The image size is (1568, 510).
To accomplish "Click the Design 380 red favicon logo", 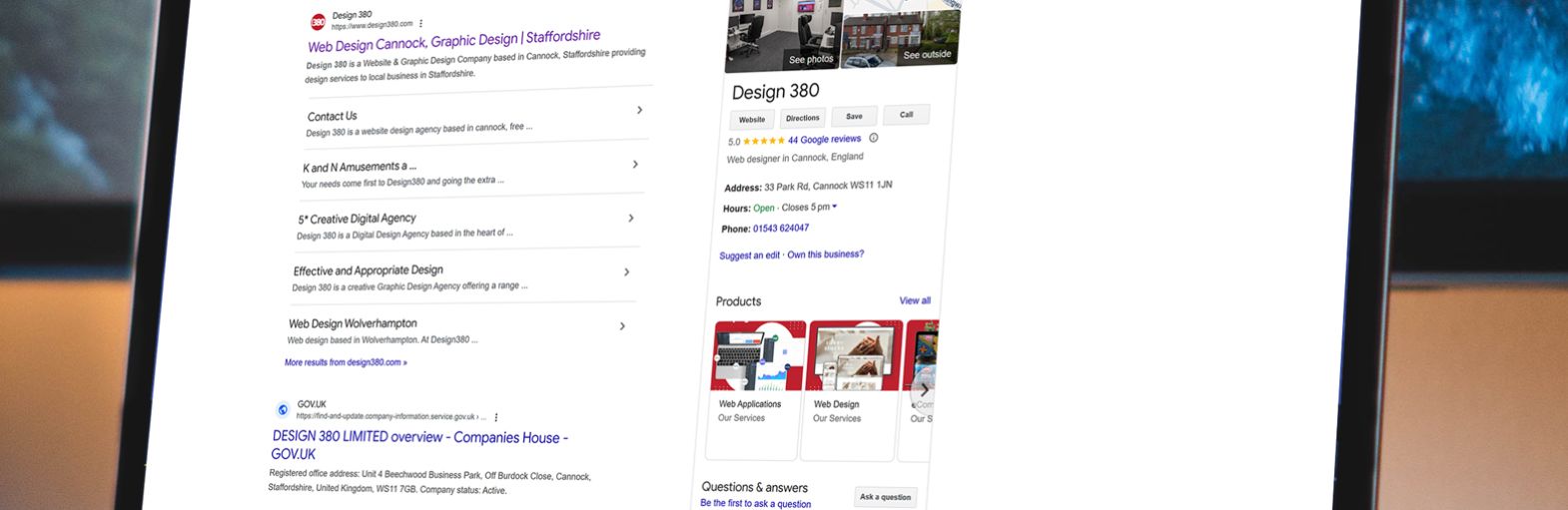I will point(318,22).
